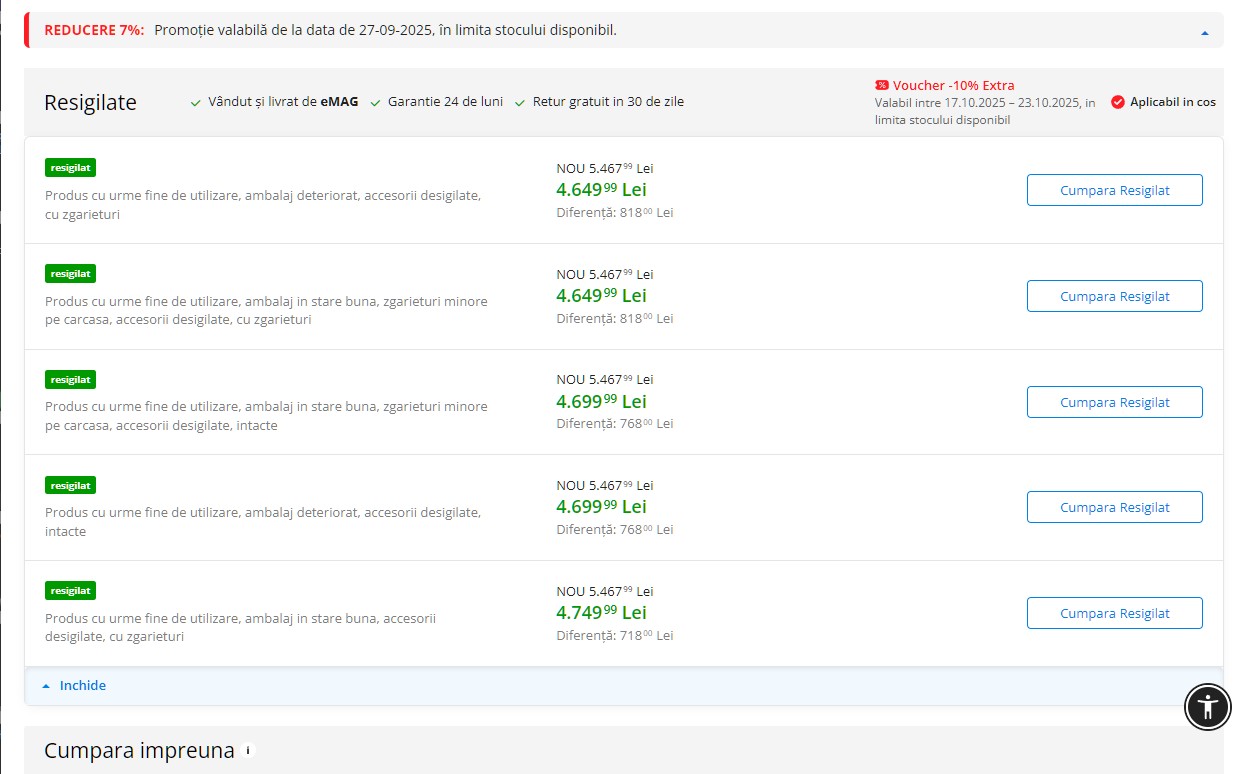Collapse the list using the Inchide arrow

[x=46, y=686]
